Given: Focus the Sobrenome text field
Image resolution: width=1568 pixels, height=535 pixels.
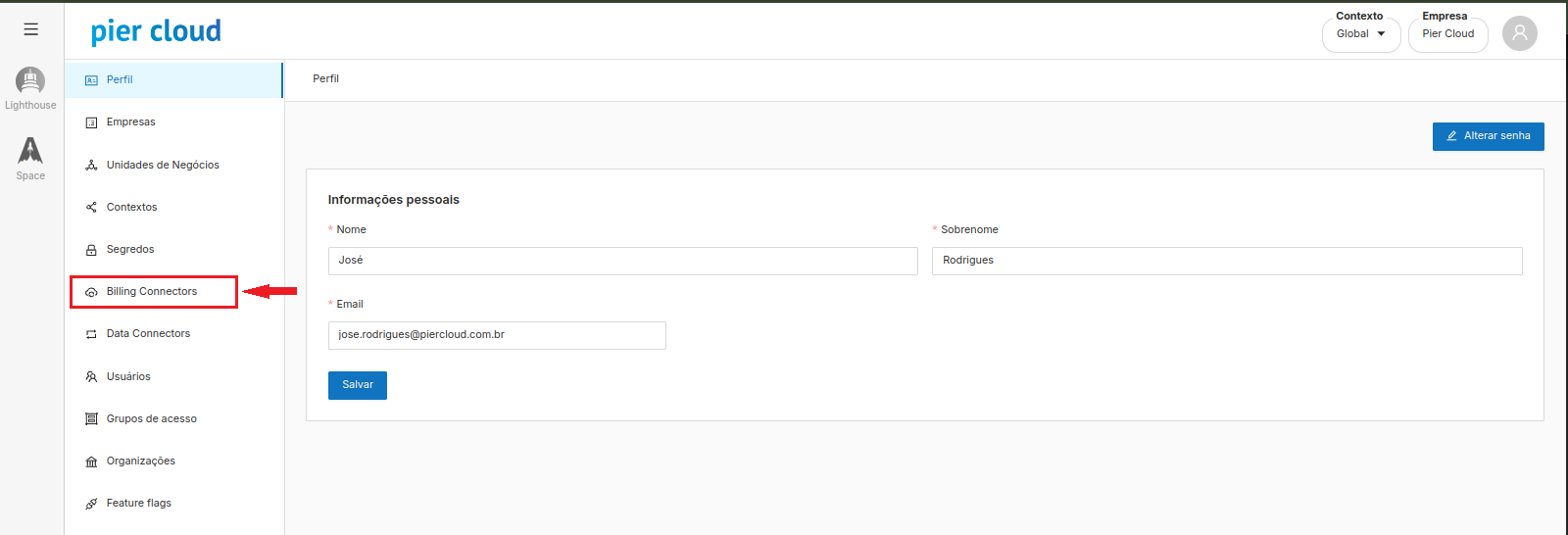Looking at the screenshot, I should 1226,261.
